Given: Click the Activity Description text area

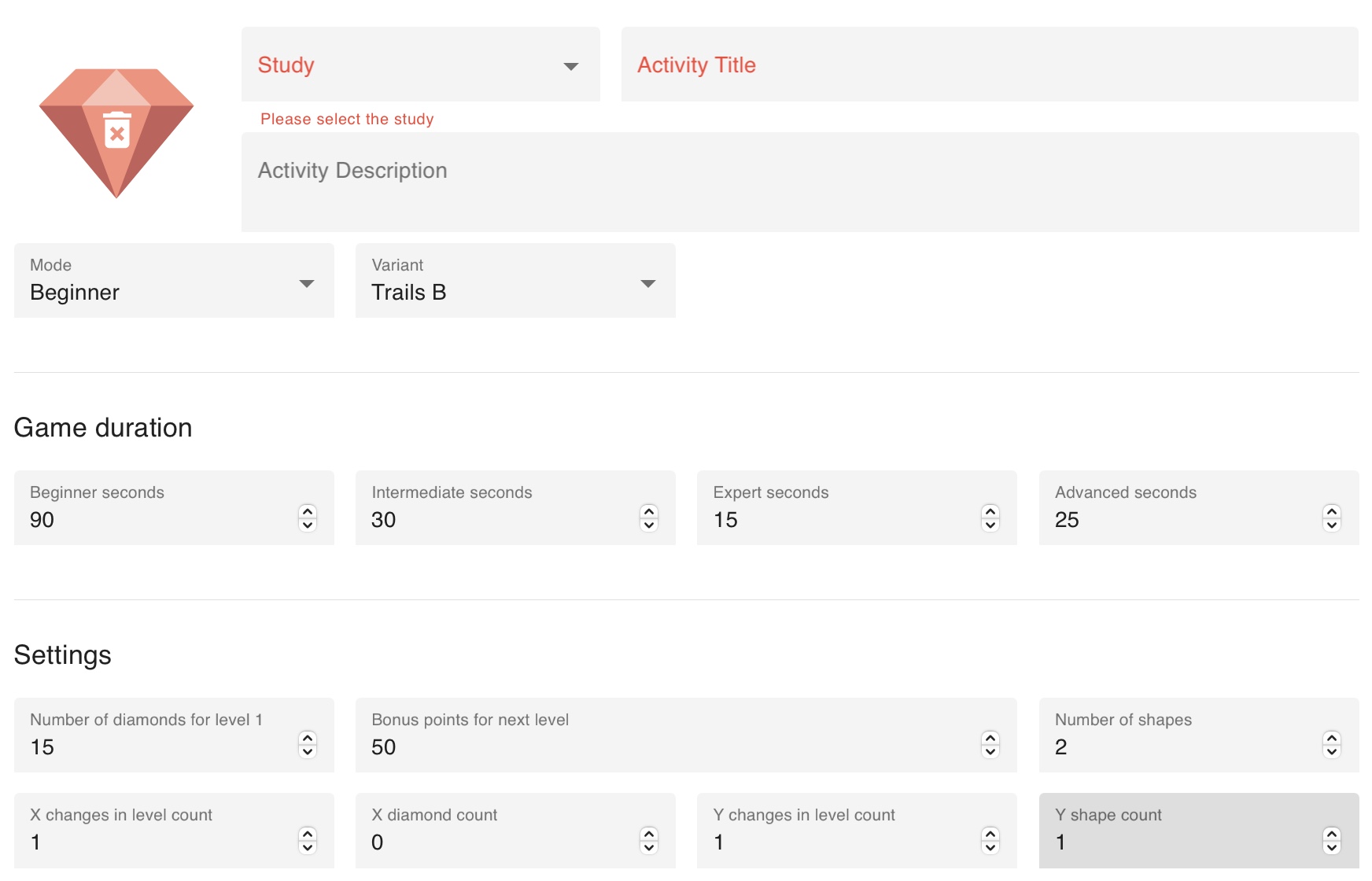Looking at the screenshot, I should [800, 182].
